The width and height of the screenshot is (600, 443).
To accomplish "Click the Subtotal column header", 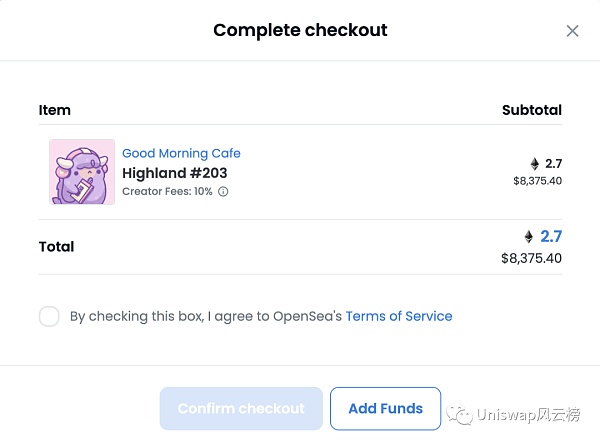I will pos(531,110).
